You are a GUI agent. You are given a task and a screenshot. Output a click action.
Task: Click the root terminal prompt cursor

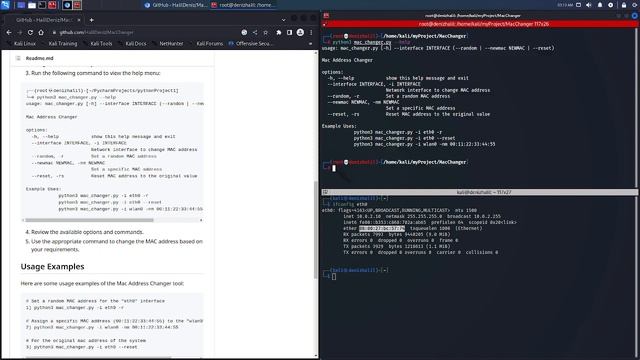(334, 168)
